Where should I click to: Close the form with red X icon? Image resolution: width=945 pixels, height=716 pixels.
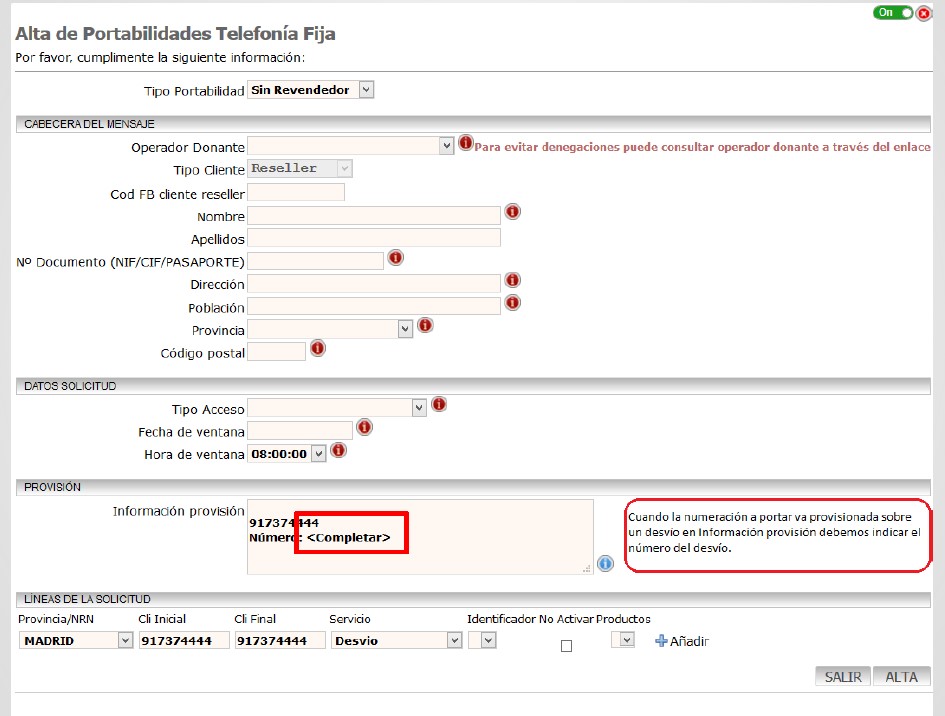(x=923, y=13)
